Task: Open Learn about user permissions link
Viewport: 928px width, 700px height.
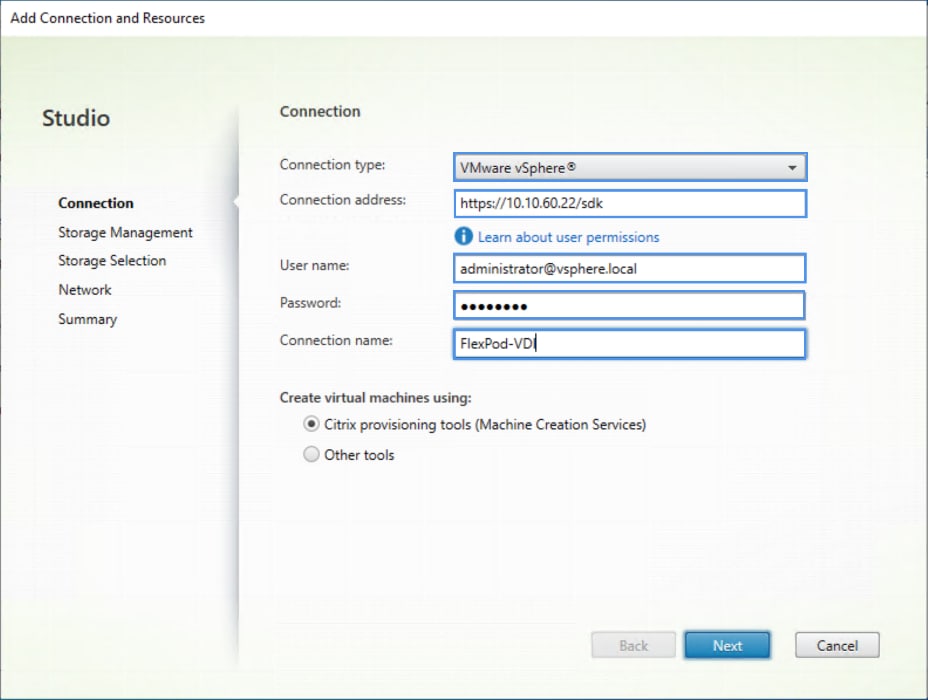Action: [x=568, y=237]
